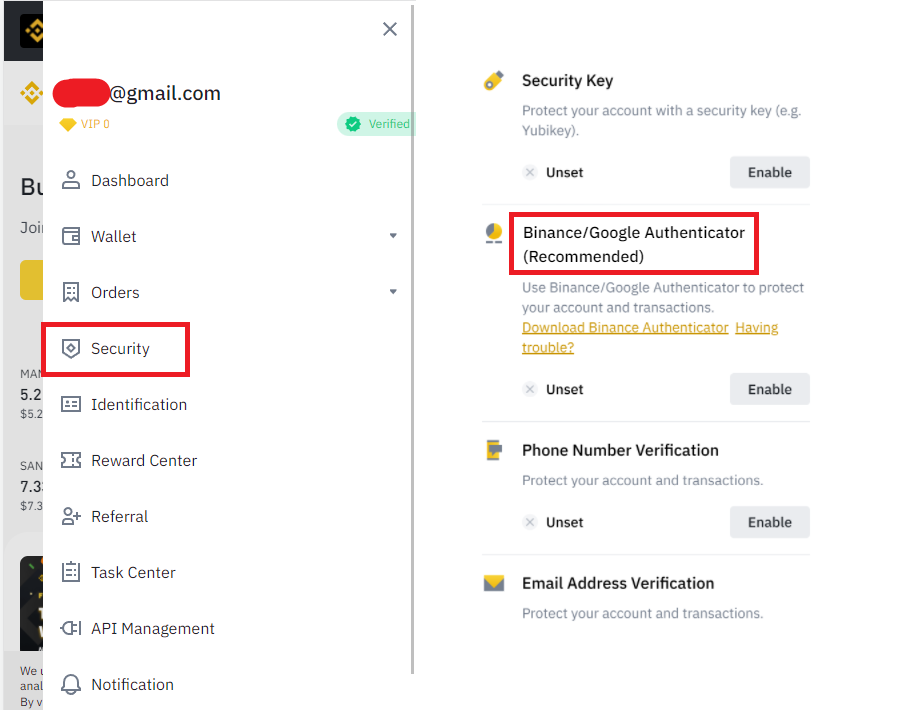Click the API Management plug icon
Viewport: 902px width, 710px height.
tap(71, 628)
